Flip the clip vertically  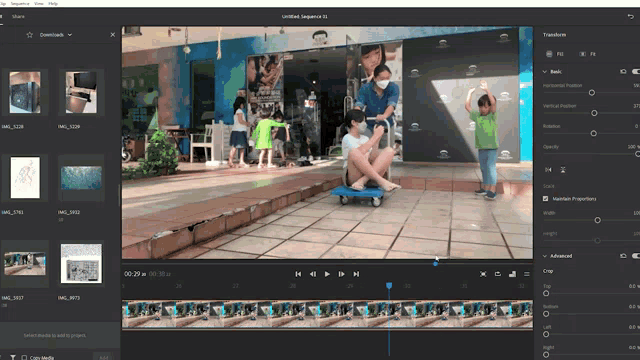pos(563,170)
